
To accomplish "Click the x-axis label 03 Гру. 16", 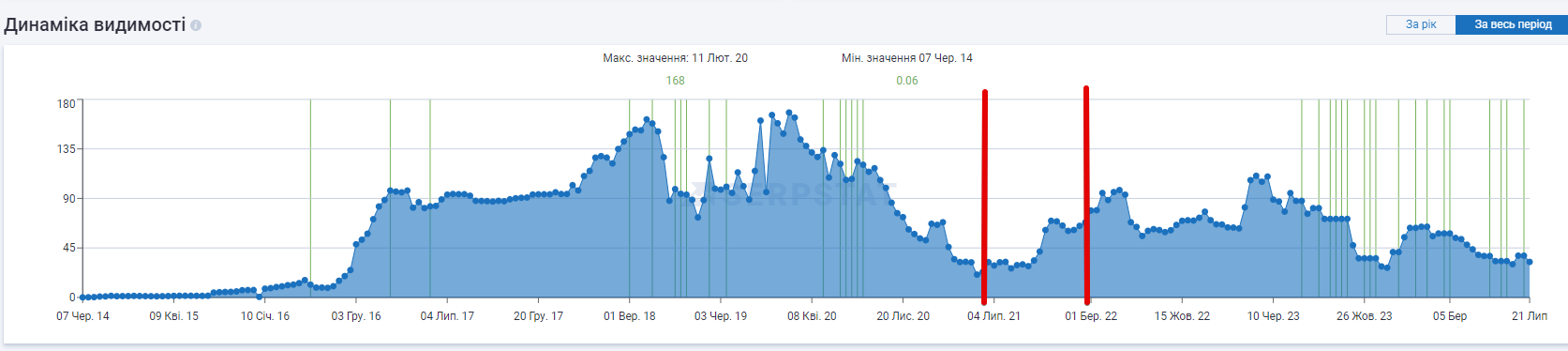I will (x=356, y=316).
